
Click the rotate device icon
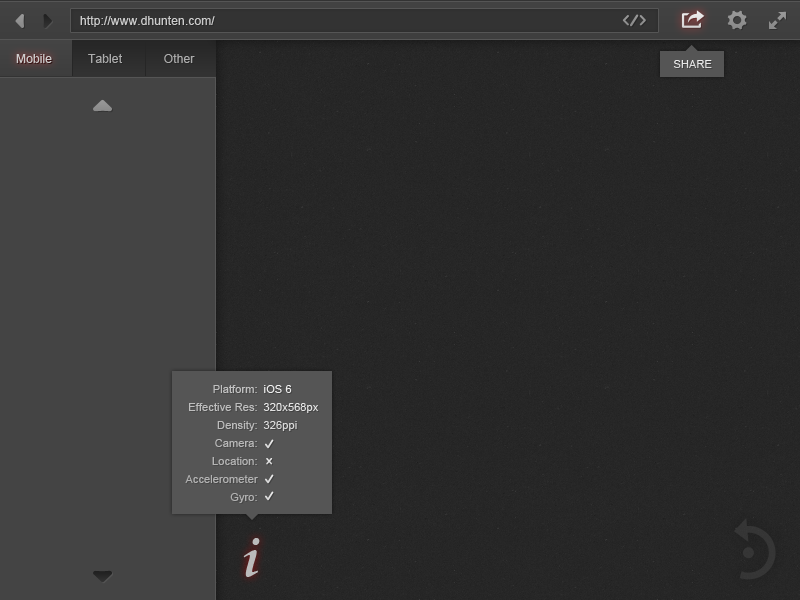(755, 550)
